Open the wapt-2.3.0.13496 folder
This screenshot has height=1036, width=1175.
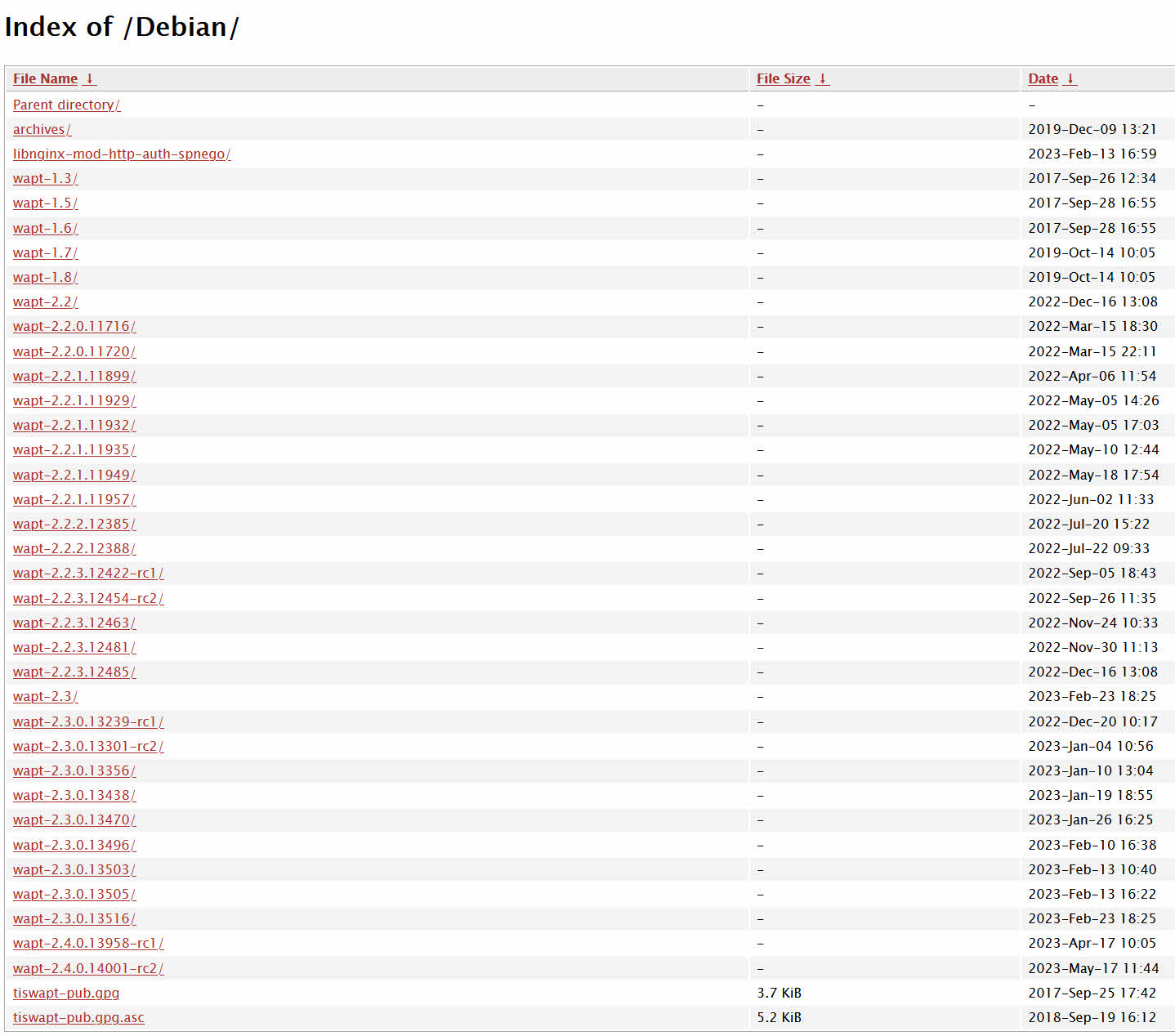(x=74, y=845)
